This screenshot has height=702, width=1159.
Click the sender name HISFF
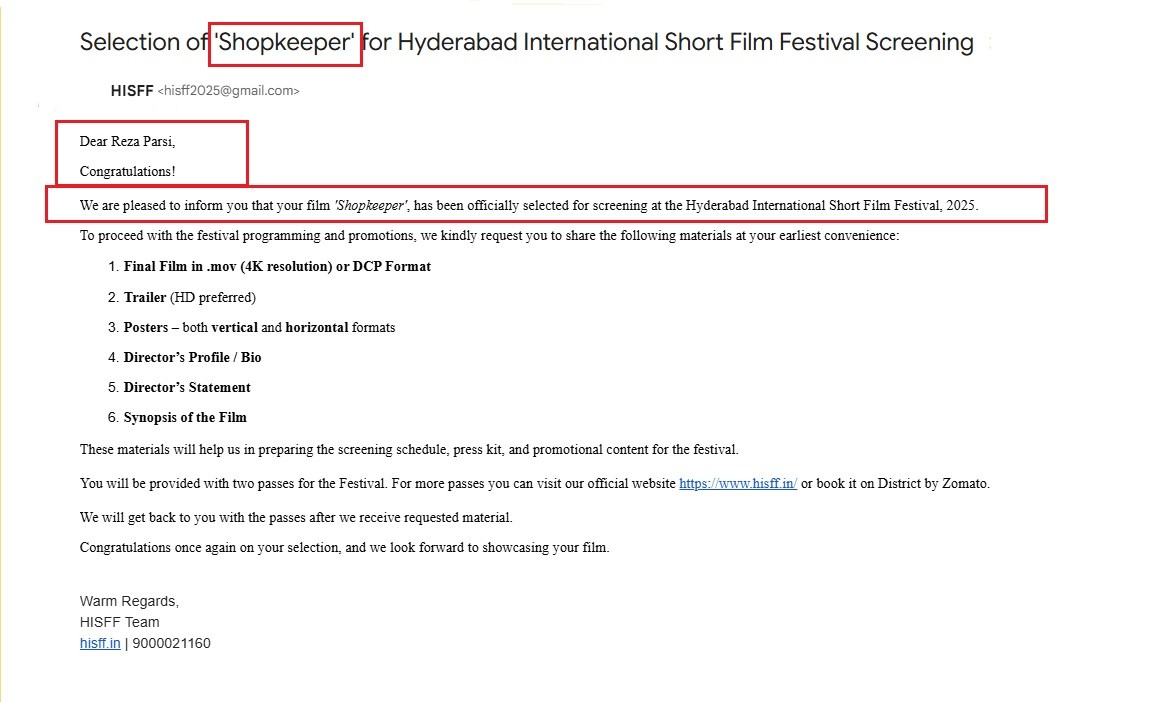(132, 91)
